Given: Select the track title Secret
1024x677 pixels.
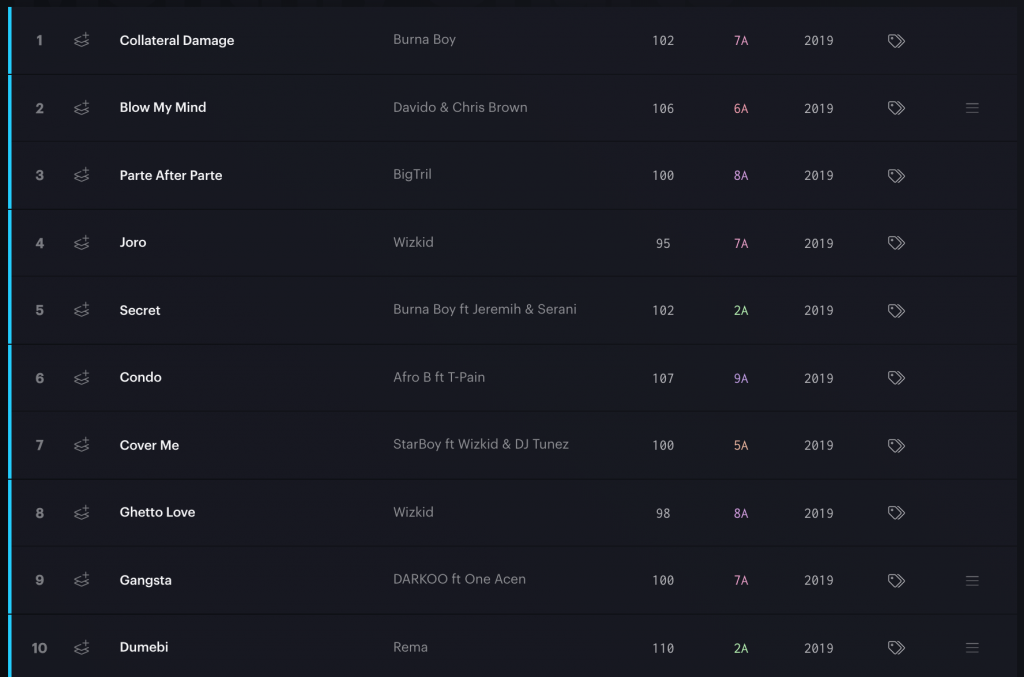Looking at the screenshot, I should pyautogui.click(x=140, y=310).
